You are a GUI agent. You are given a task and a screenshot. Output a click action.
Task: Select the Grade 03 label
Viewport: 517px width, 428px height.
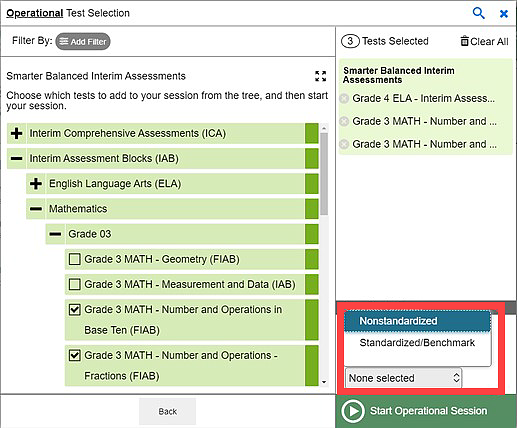coord(90,234)
